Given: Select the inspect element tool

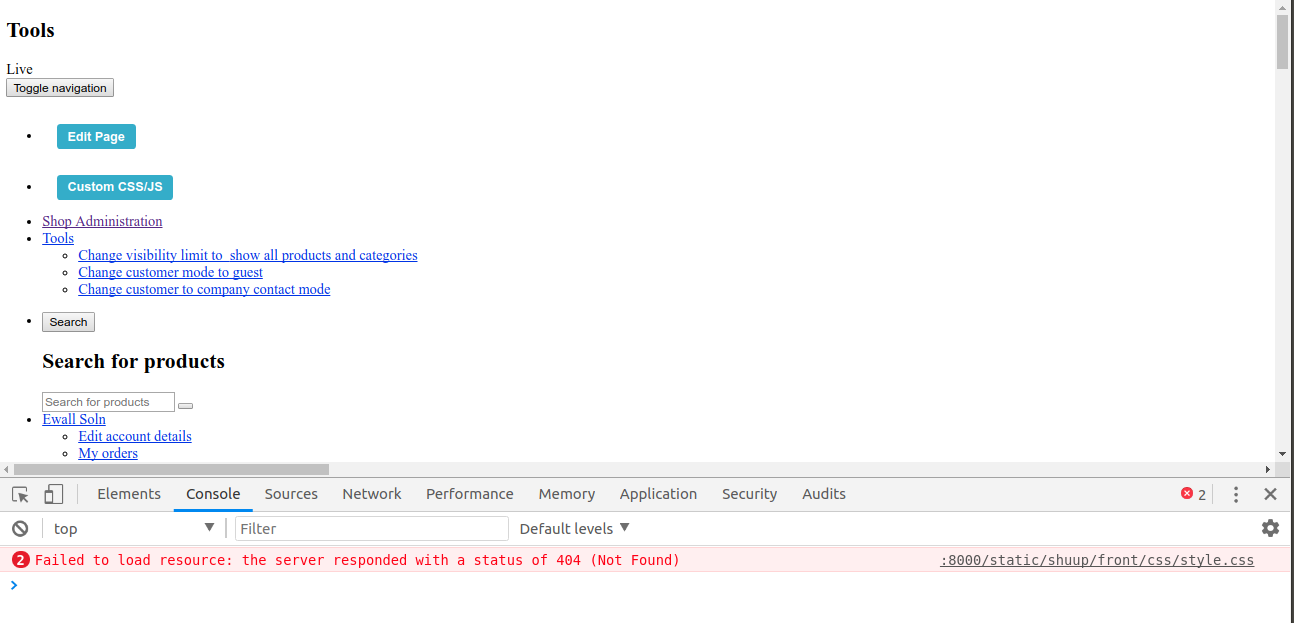Looking at the screenshot, I should [18, 494].
